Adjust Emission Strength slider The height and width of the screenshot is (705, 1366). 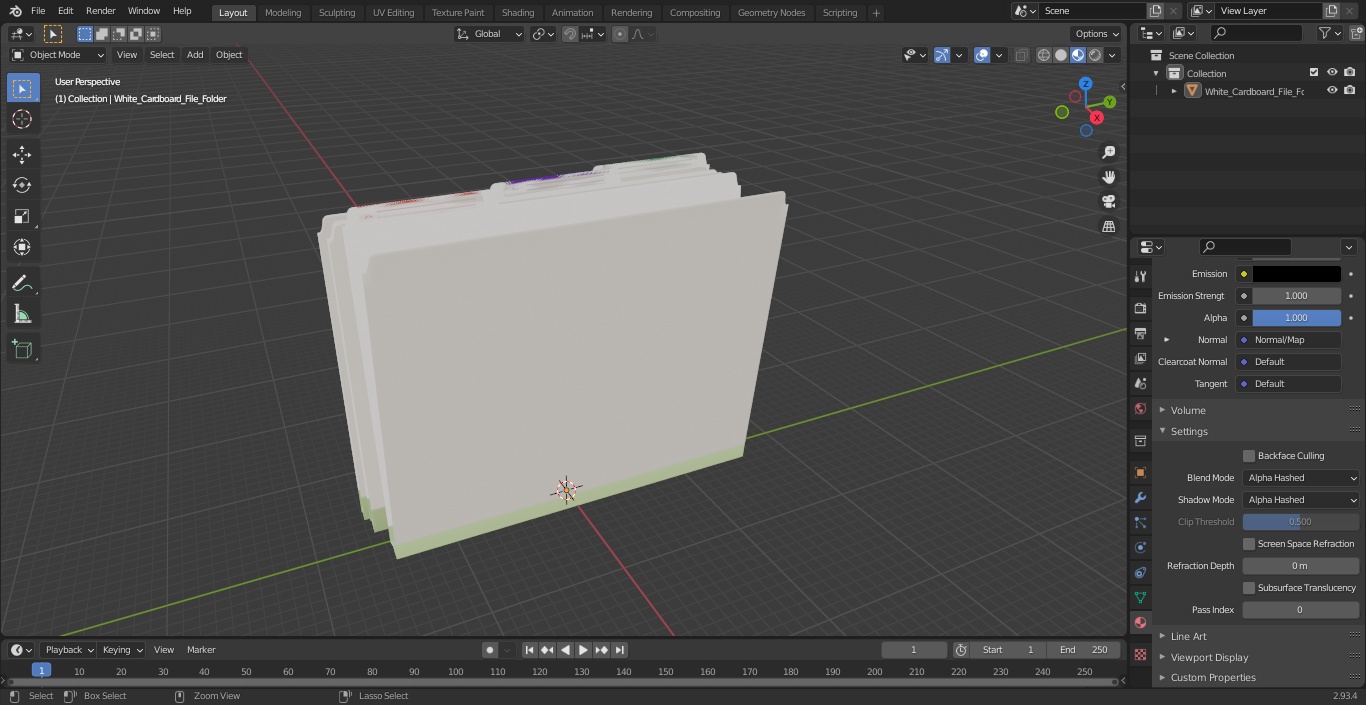(x=1296, y=296)
